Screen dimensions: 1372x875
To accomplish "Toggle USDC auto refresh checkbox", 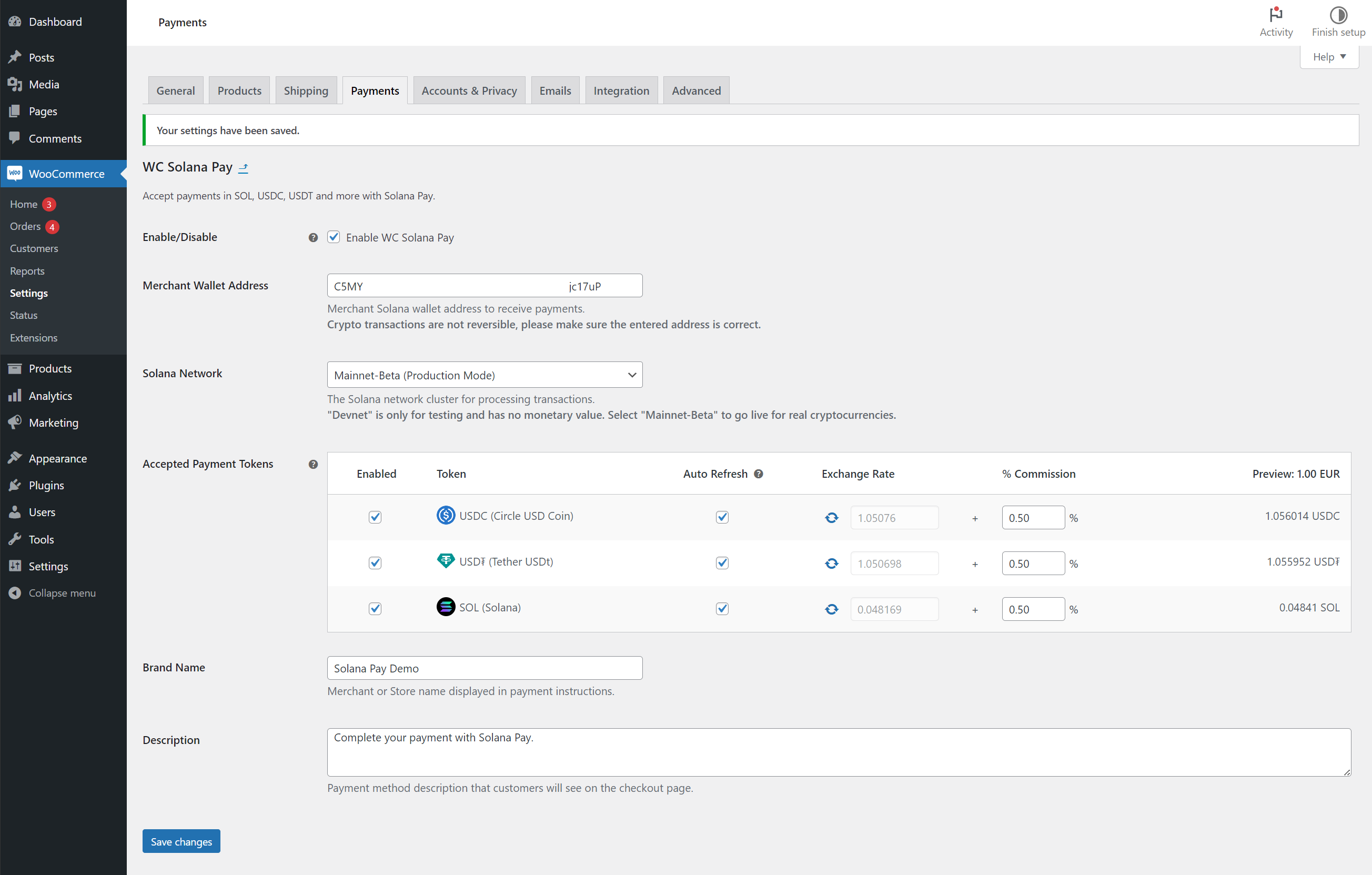I will coord(722,517).
